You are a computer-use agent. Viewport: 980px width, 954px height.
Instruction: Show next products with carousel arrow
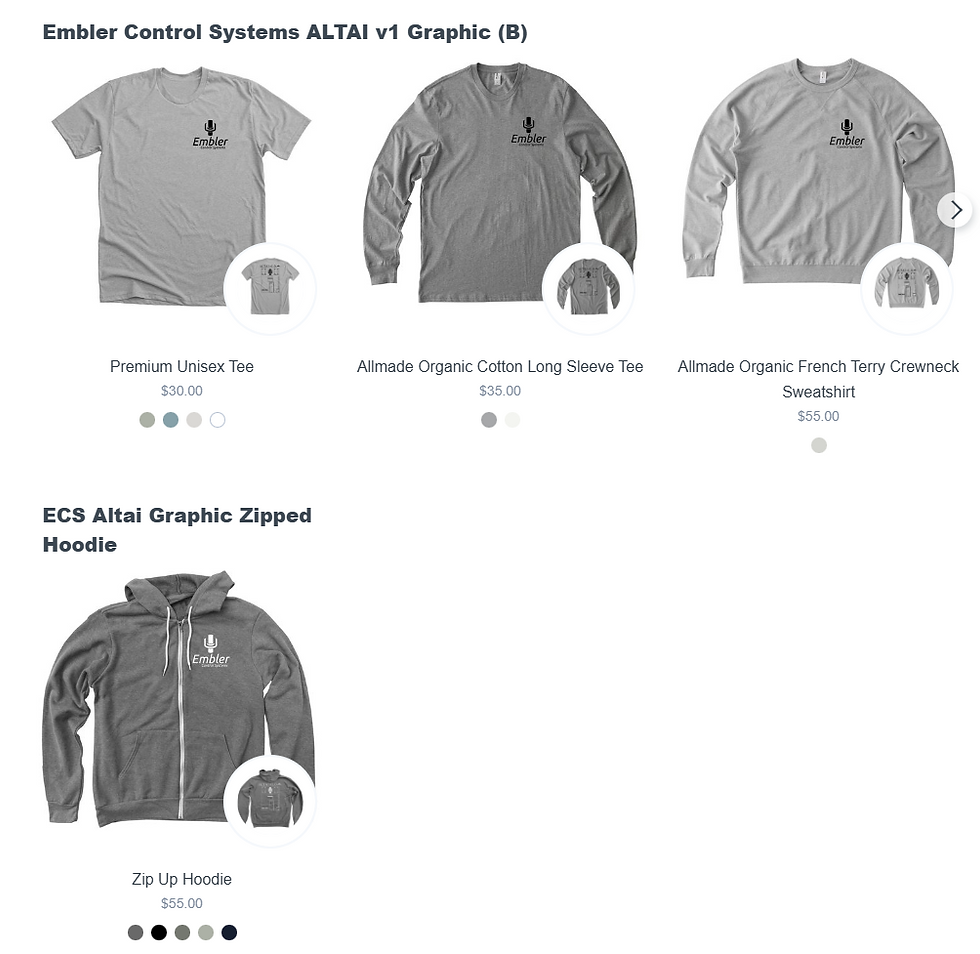954,210
